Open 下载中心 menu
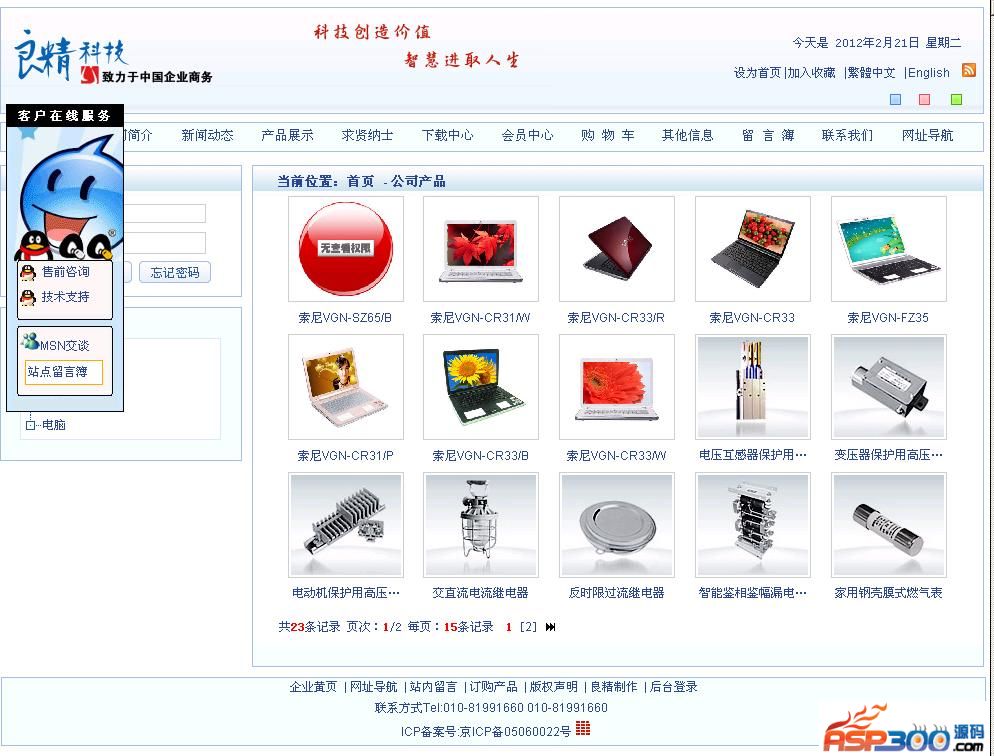Screen dimensions: 994x756 click(448, 136)
